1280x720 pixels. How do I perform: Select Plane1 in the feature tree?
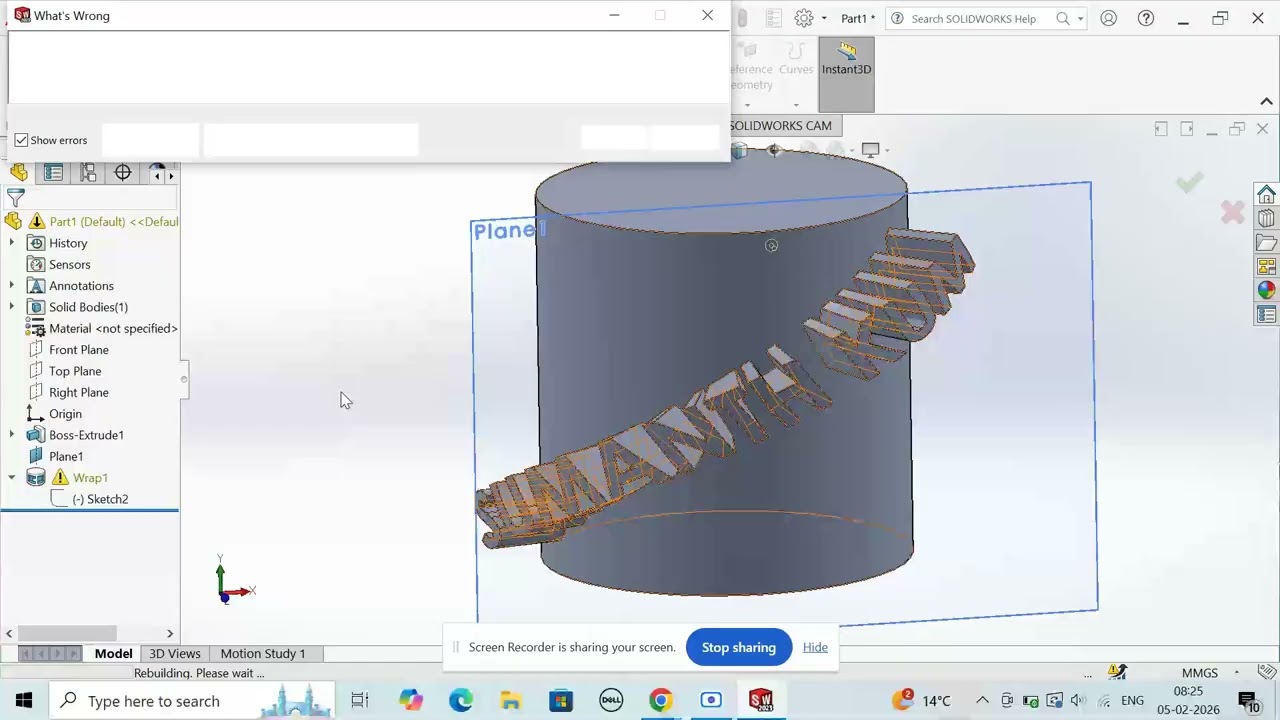(66, 457)
